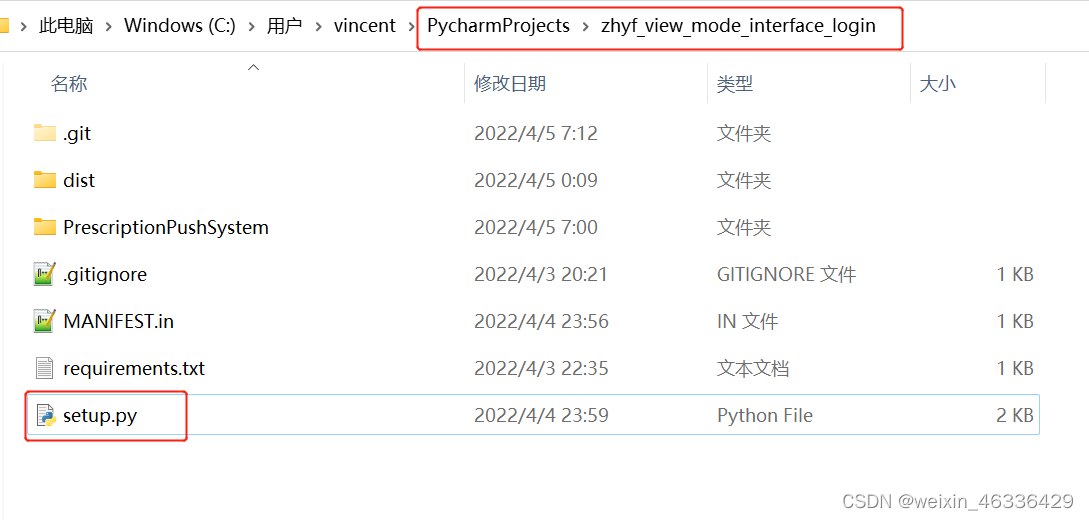This screenshot has height=520, width=1089.
Task: Expand chevron after Windows (C:) breadcrumb
Action: coord(251,26)
